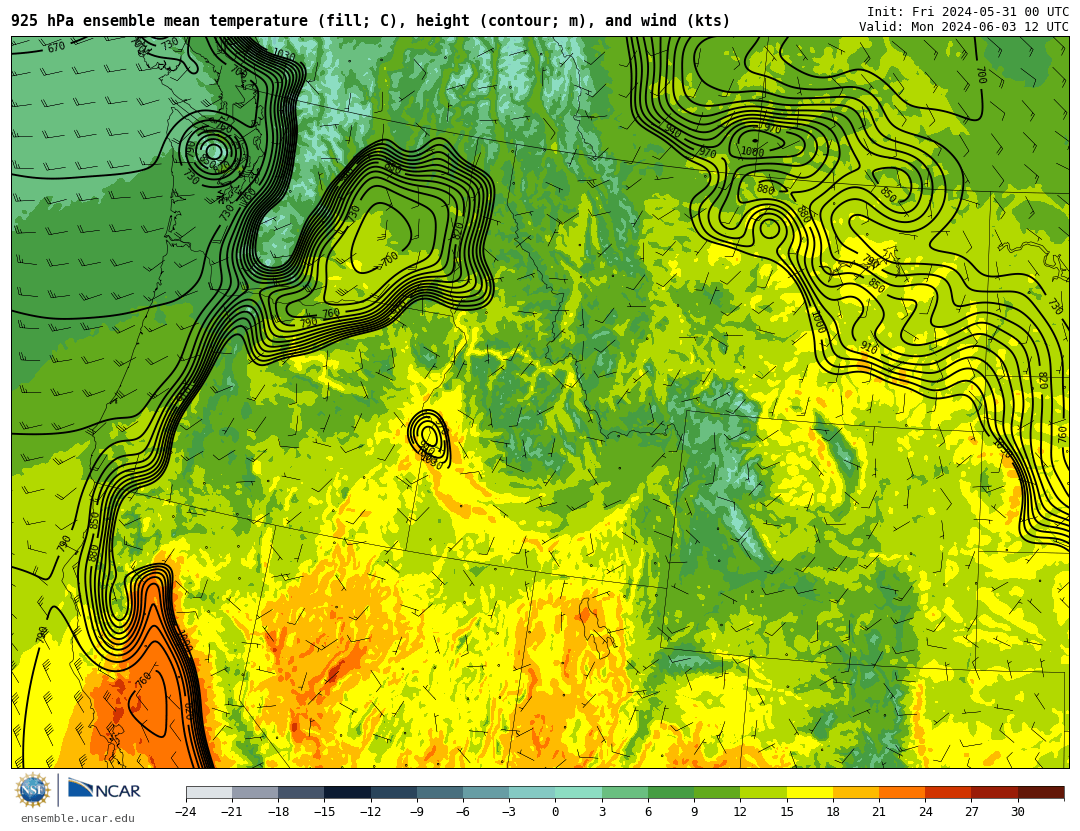Select the 'Init: Fri 2024-05-31 00 UTC' line
This screenshot has height=831, width=1080.
click(967, 12)
